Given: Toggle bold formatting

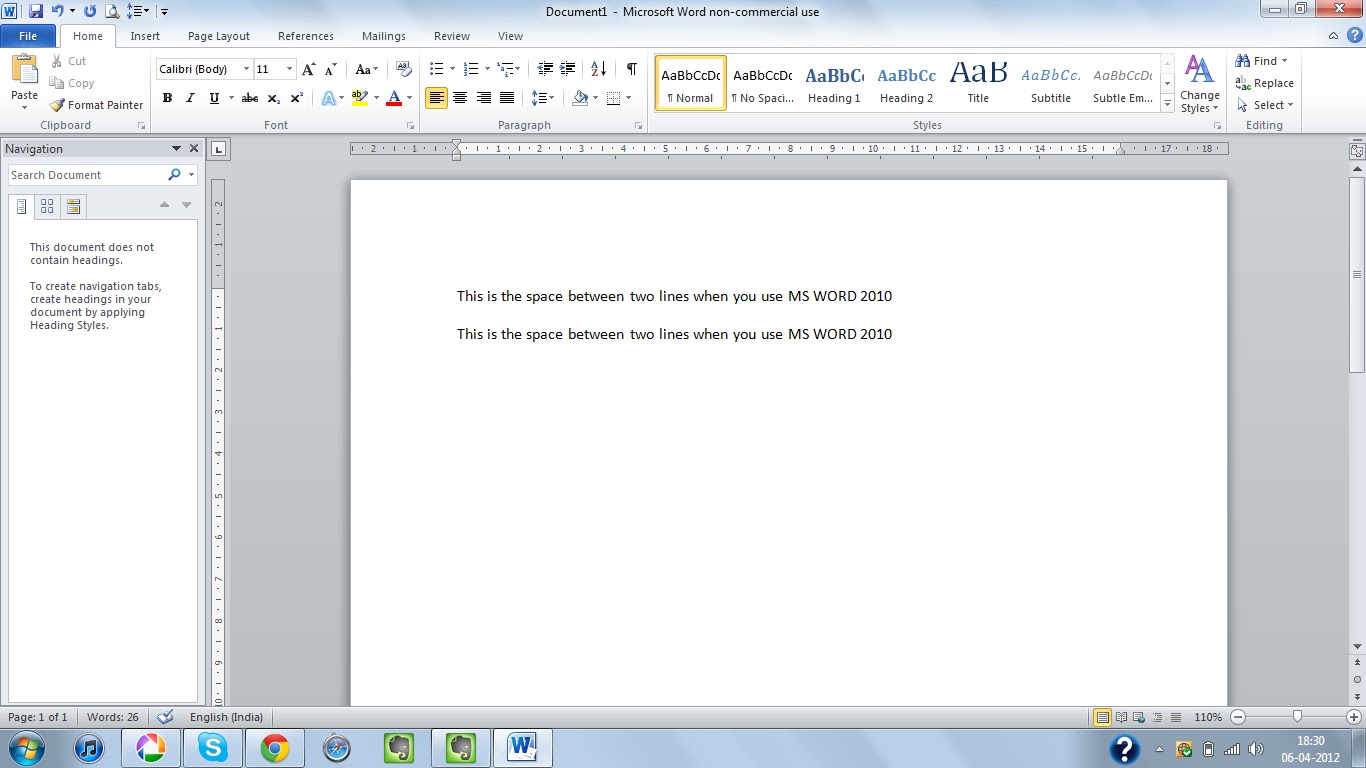Looking at the screenshot, I should point(167,98).
